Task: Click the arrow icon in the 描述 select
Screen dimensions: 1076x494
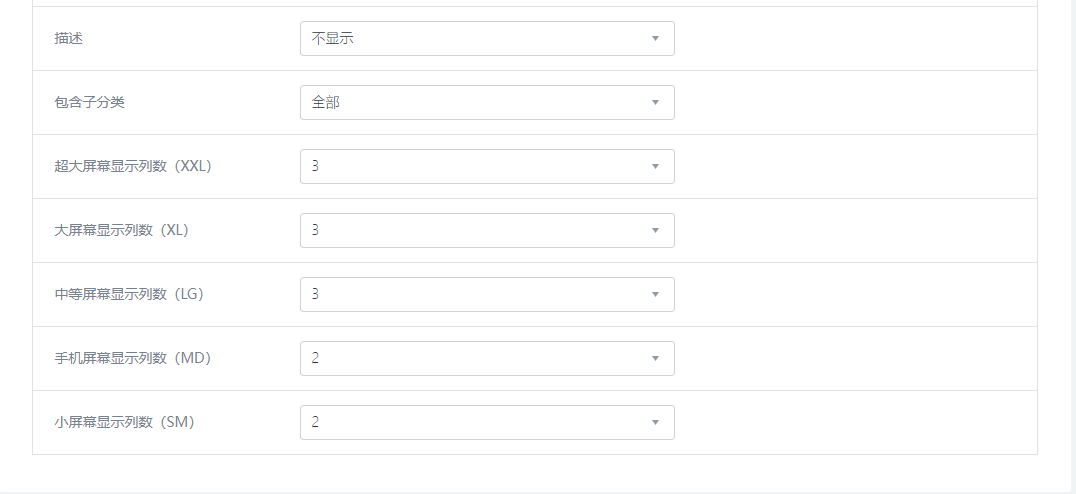Action: [x=655, y=39]
